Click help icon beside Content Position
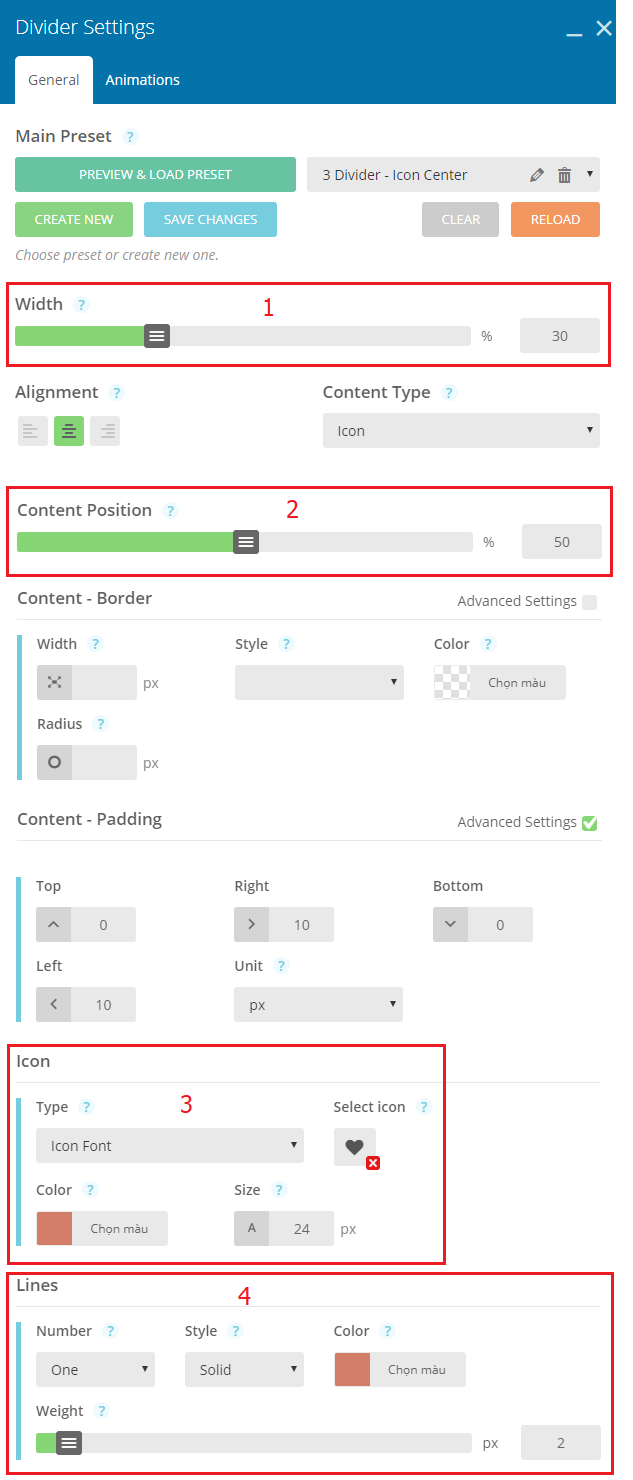633x1480 pixels. [x=170, y=511]
